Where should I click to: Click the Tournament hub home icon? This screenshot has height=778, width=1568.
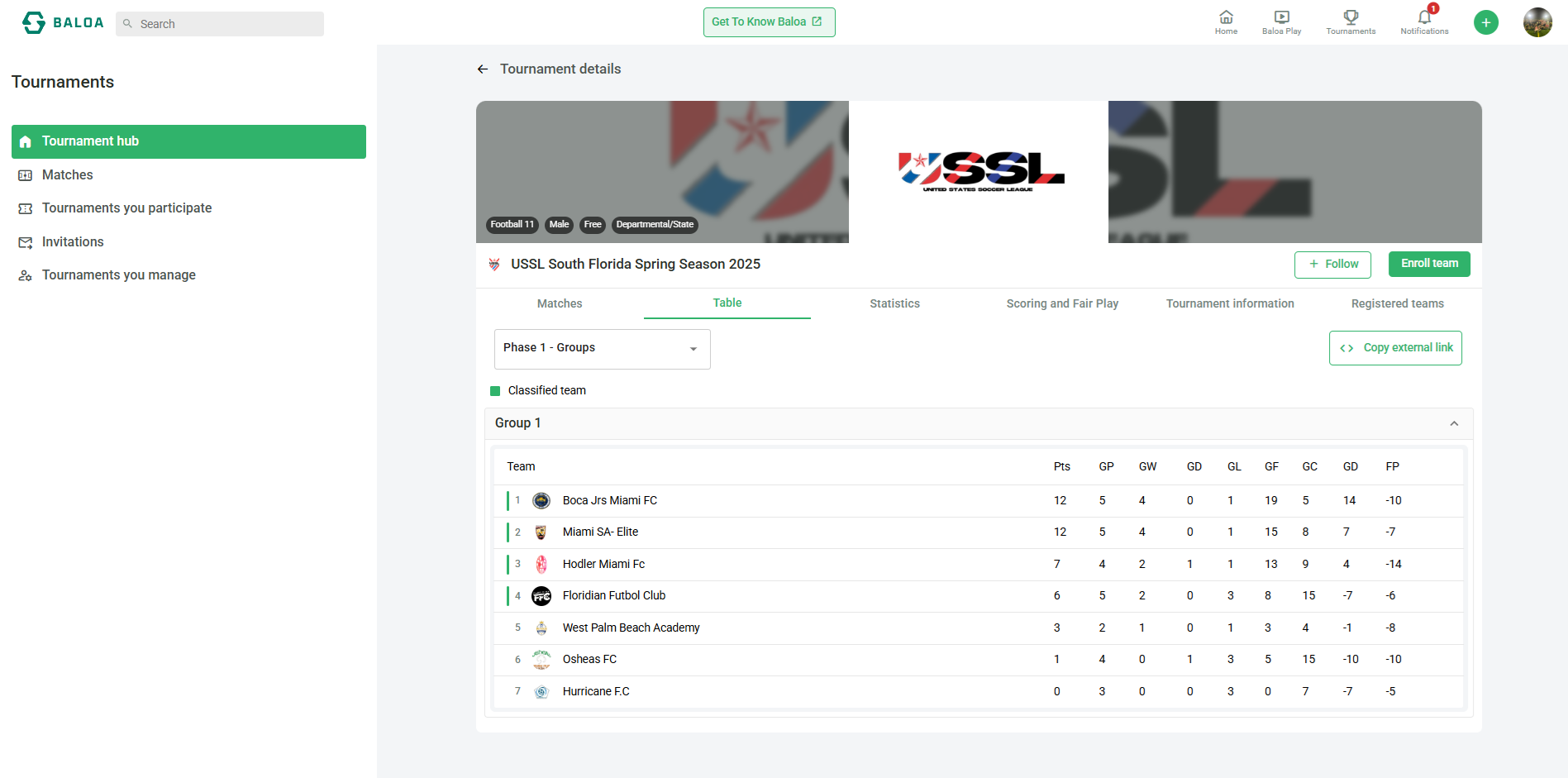[26, 141]
